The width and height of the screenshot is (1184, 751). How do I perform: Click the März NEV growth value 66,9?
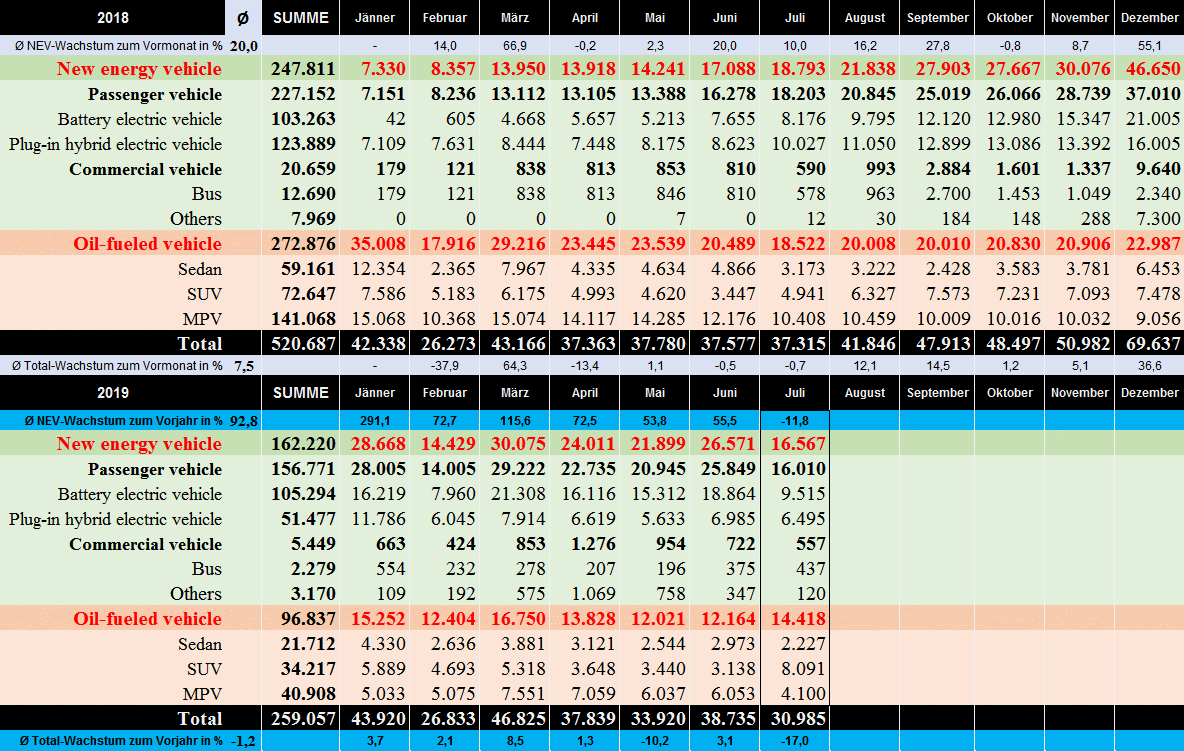point(515,46)
